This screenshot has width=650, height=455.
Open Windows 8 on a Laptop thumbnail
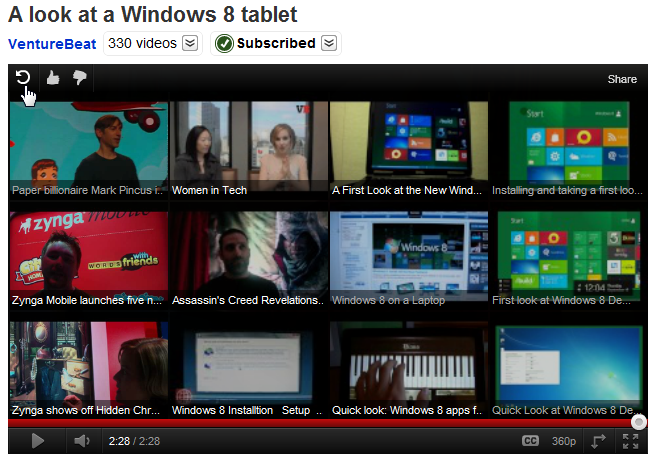409,260
